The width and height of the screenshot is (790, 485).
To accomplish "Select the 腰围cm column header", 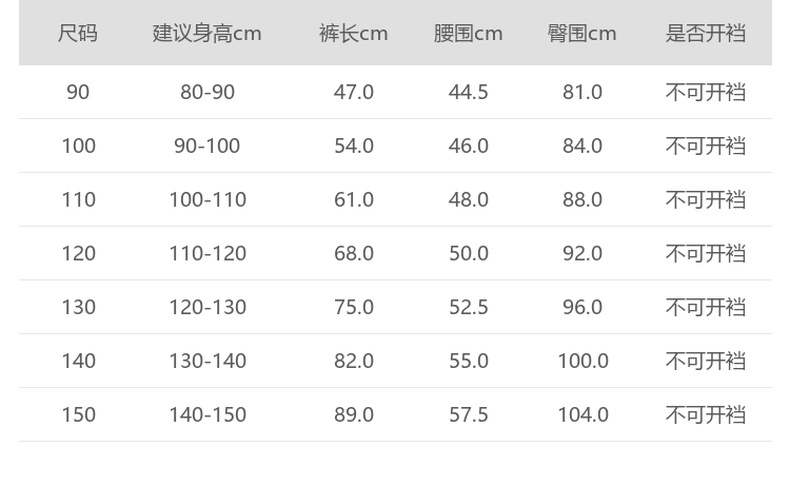I will [468, 33].
